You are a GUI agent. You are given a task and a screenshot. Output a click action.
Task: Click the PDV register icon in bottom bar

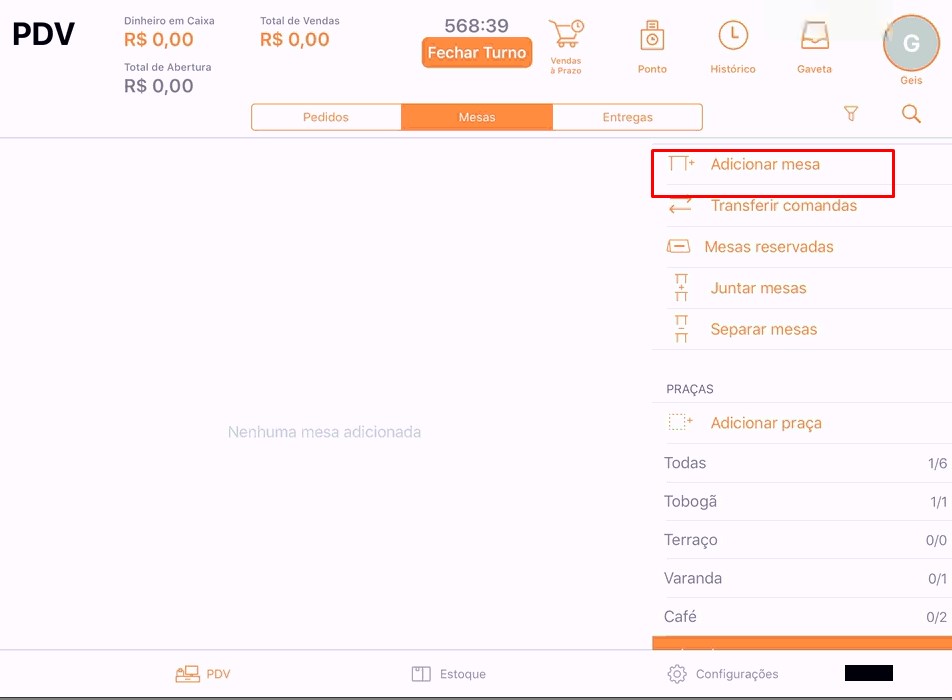188,674
